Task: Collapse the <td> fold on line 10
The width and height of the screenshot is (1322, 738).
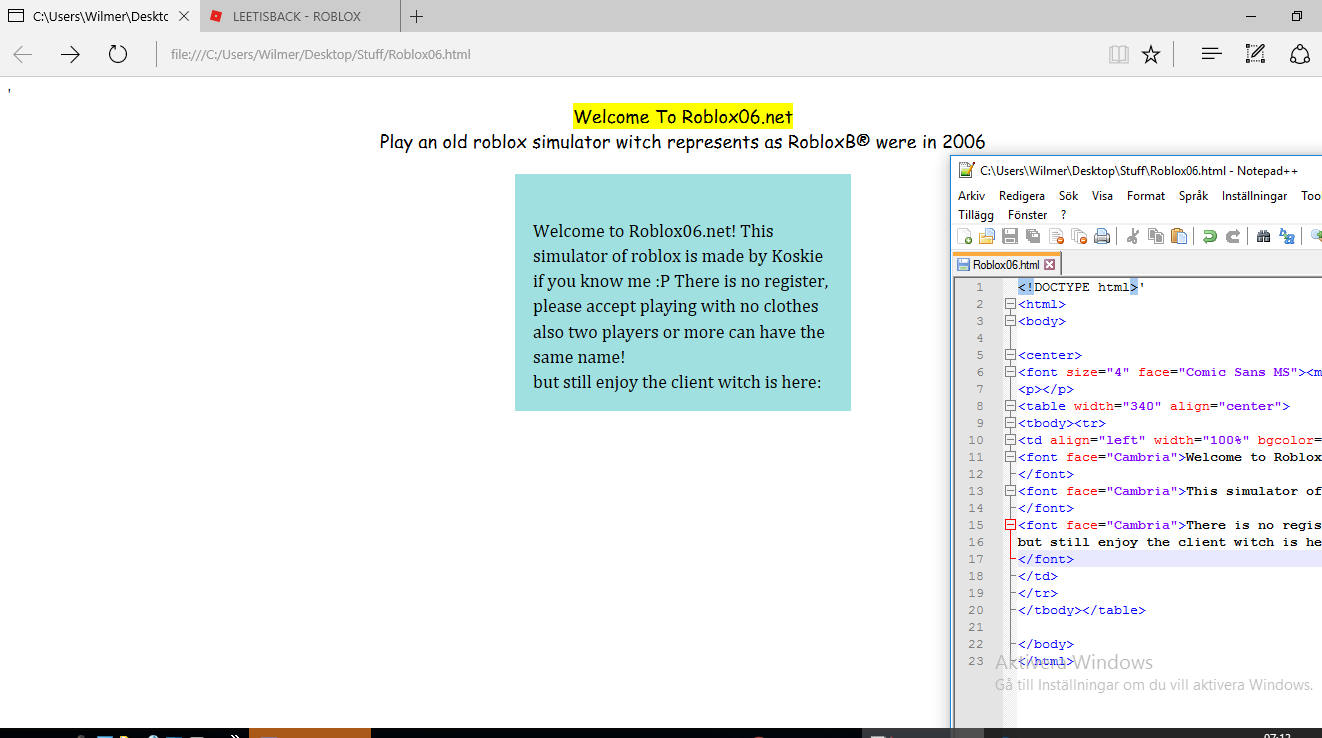Action: [1010, 440]
